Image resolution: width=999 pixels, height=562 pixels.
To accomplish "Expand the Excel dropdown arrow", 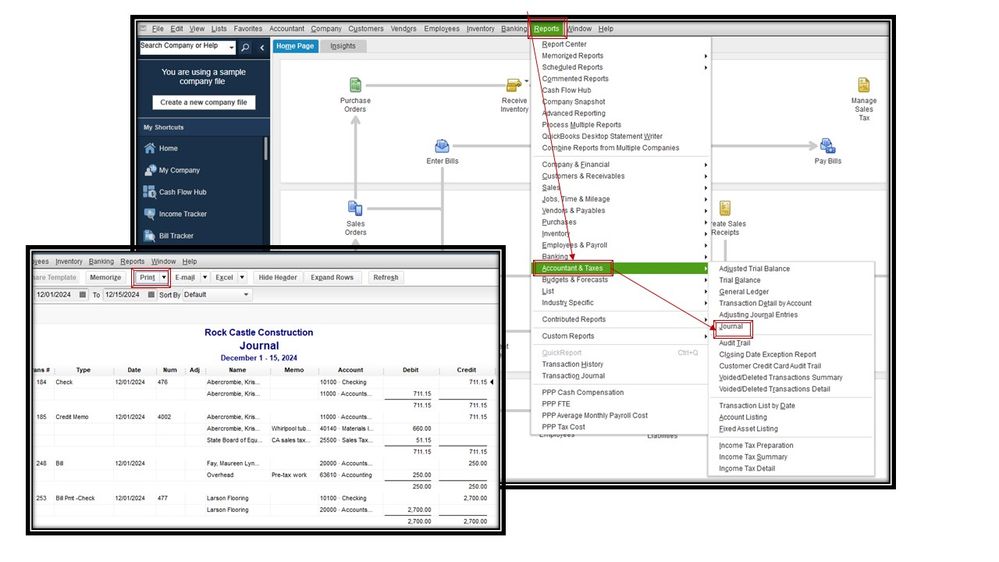I will tap(241, 277).
